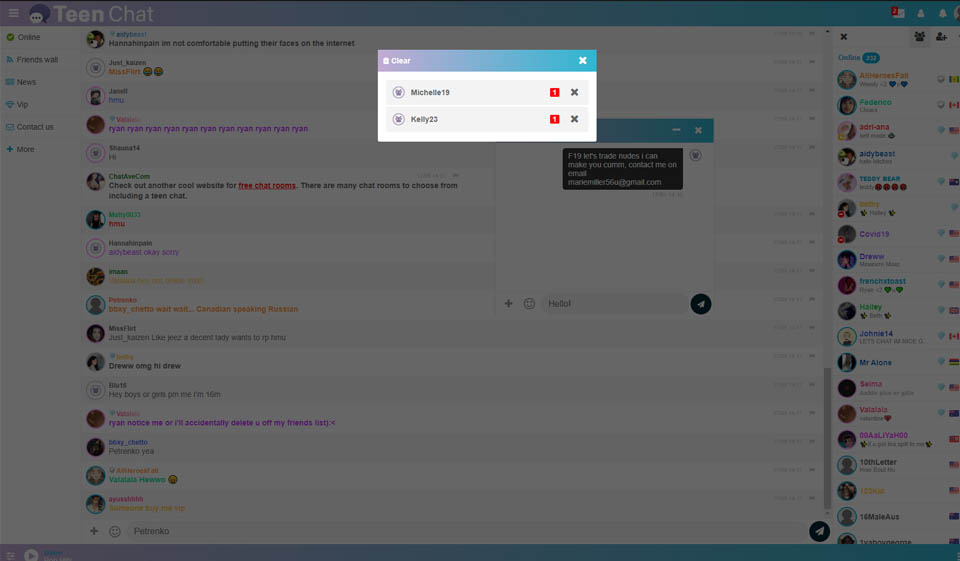This screenshot has height=561, width=960.
Task: Switch to the add friends tab
Action: pos(942,37)
